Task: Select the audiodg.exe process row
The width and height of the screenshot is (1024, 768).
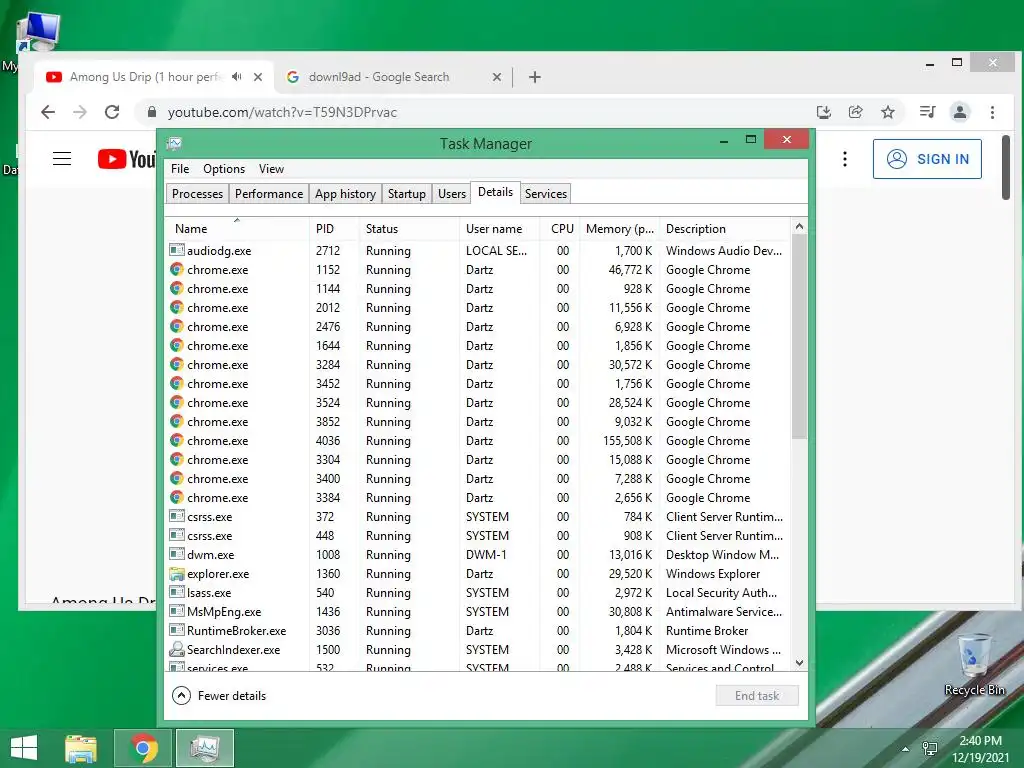Action: [478, 251]
